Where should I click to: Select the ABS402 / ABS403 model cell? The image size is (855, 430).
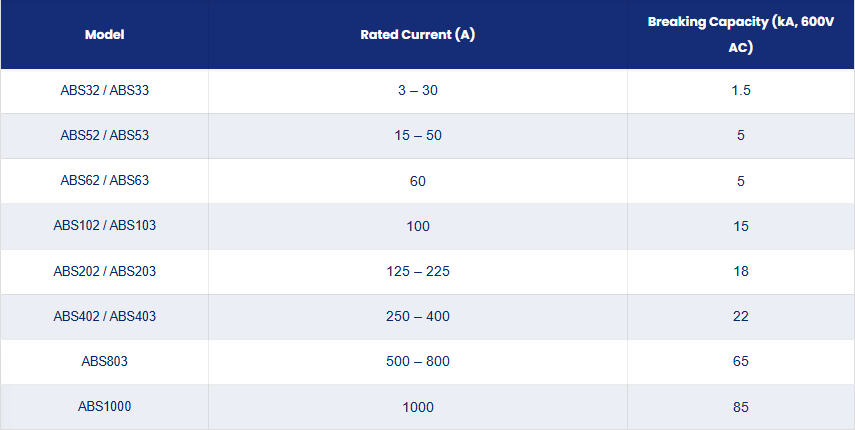[x=105, y=316]
